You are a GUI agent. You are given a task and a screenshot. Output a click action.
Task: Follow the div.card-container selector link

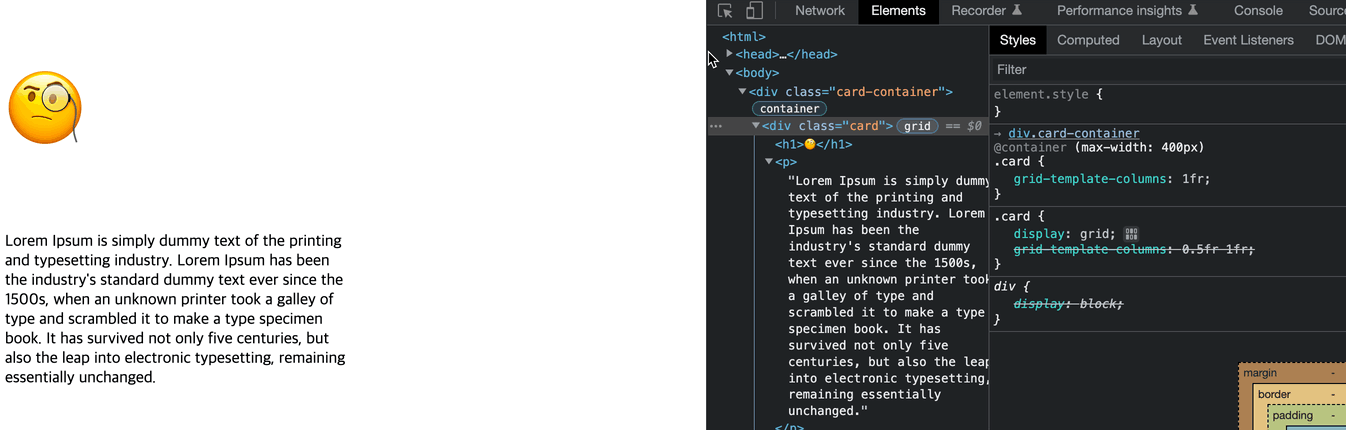tap(1073, 133)
